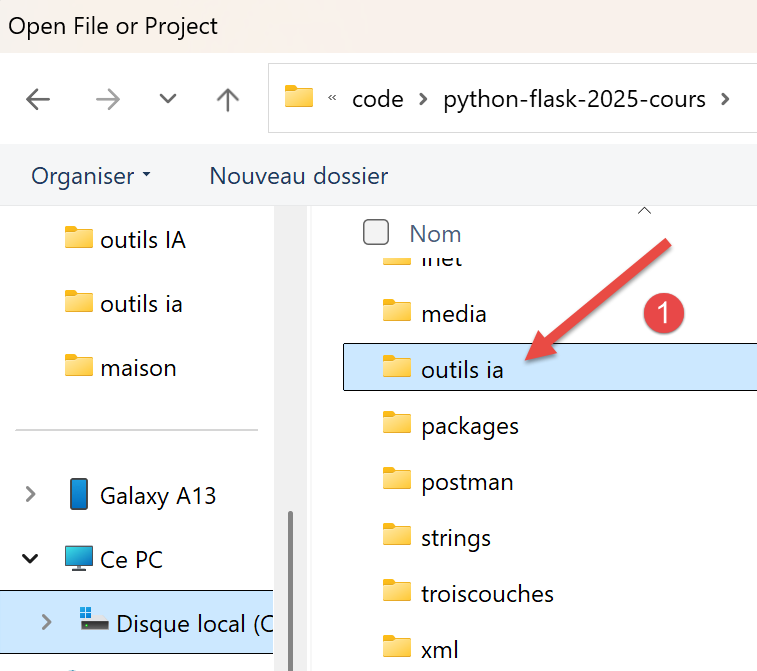
Task: Click the navigation pane vertical scrollbar
Action: [291, 580]
